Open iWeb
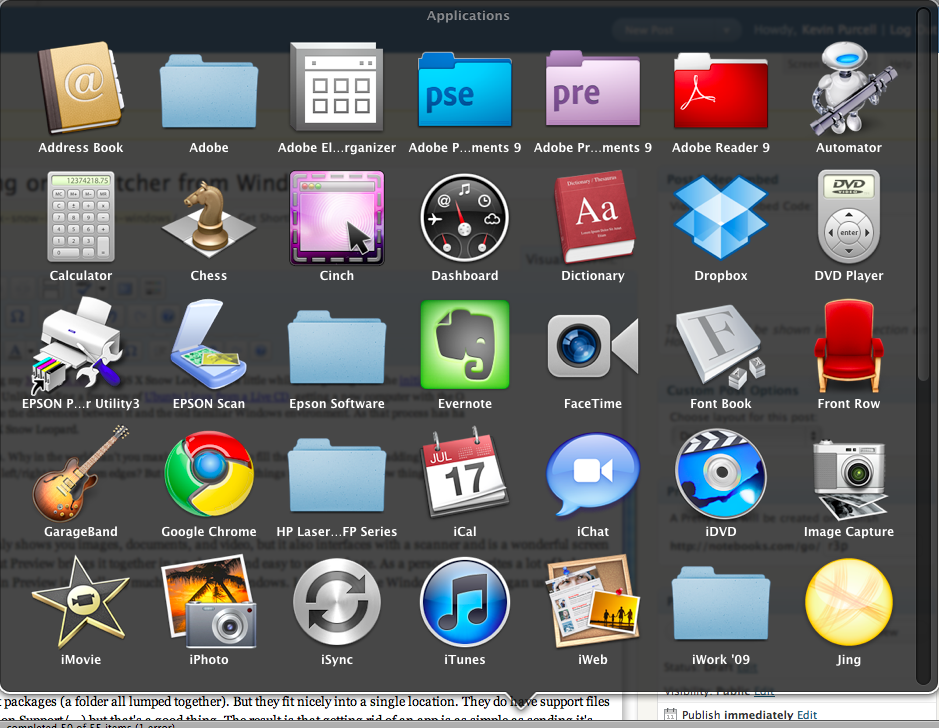 point(593,601)
